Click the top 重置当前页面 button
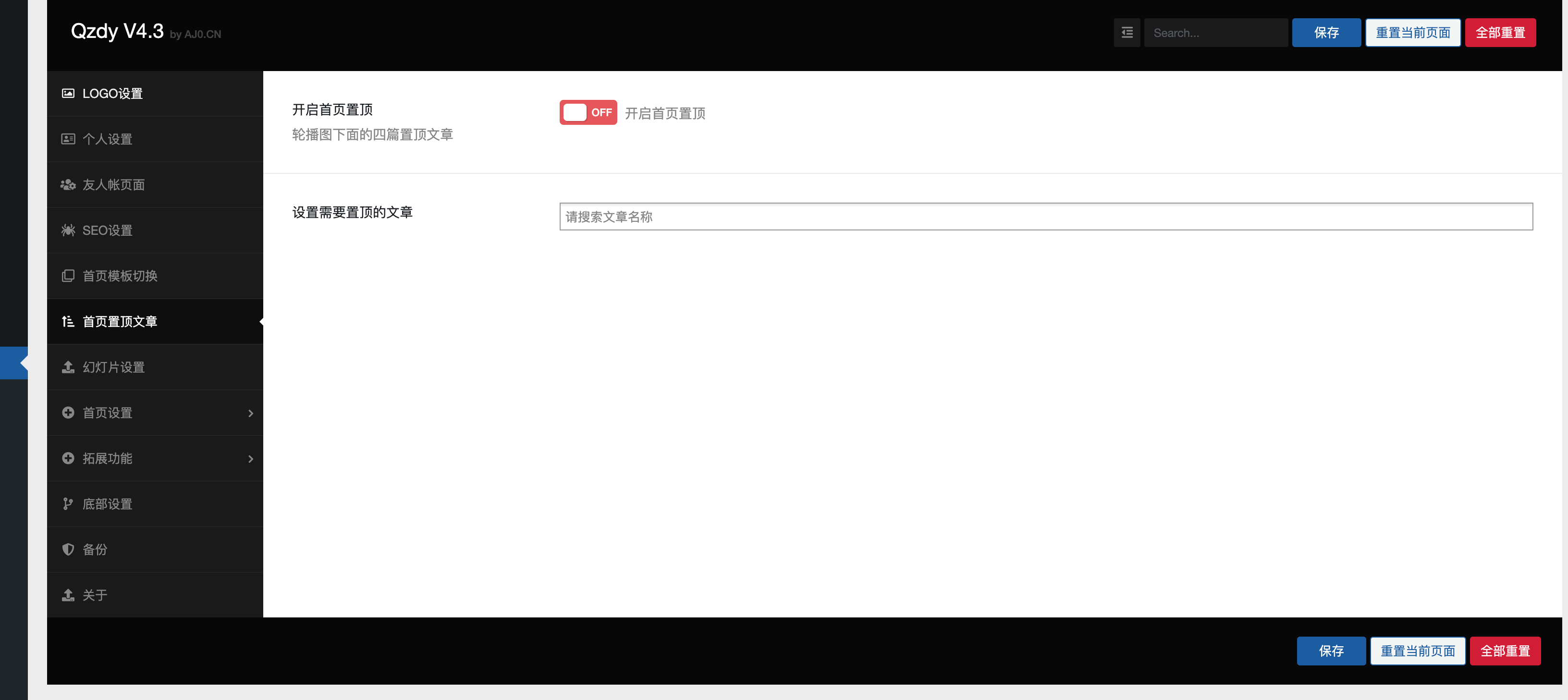The image size is (1568, 700). pos(1413,33)
